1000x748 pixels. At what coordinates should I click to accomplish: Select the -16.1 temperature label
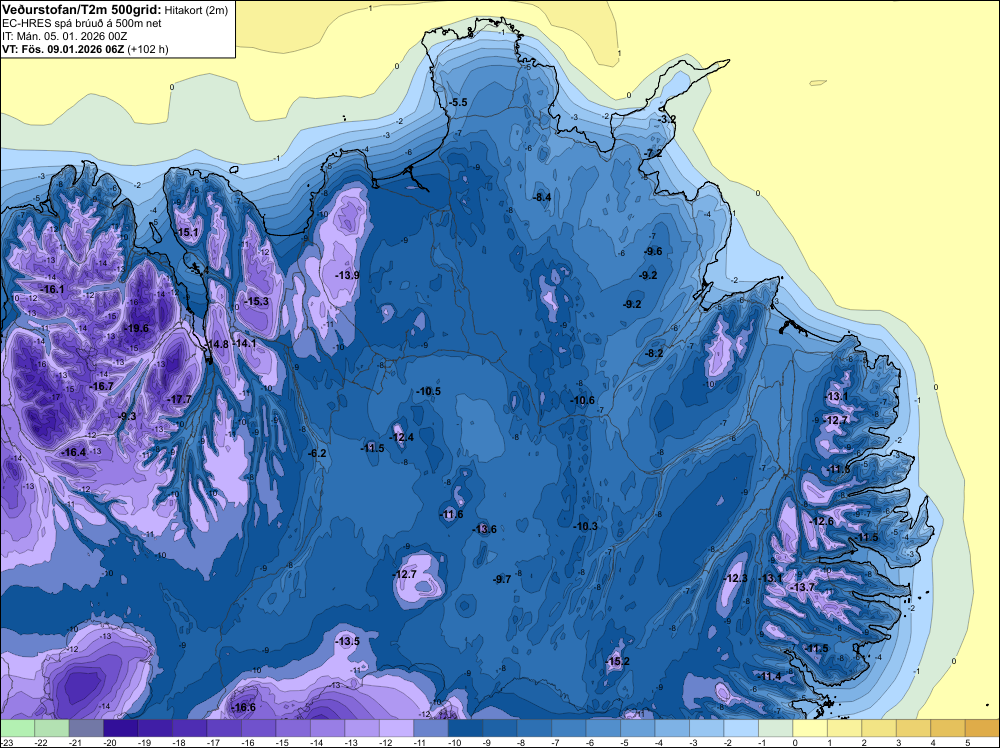[52, 290]
